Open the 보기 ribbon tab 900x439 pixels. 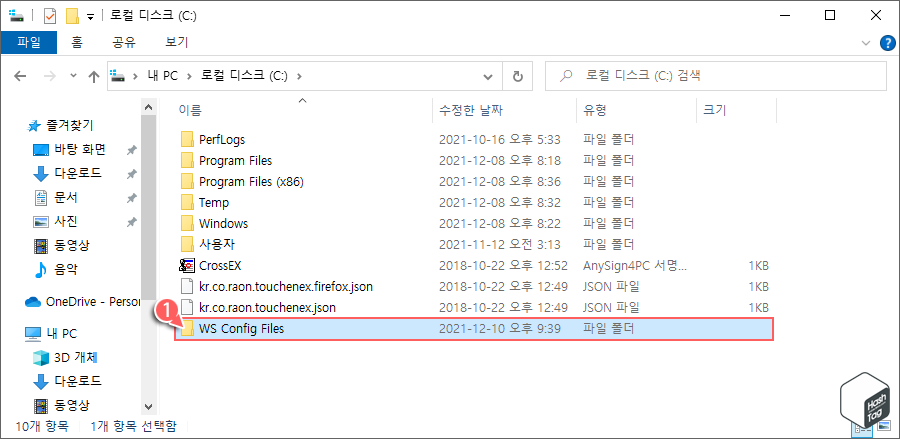176,42
